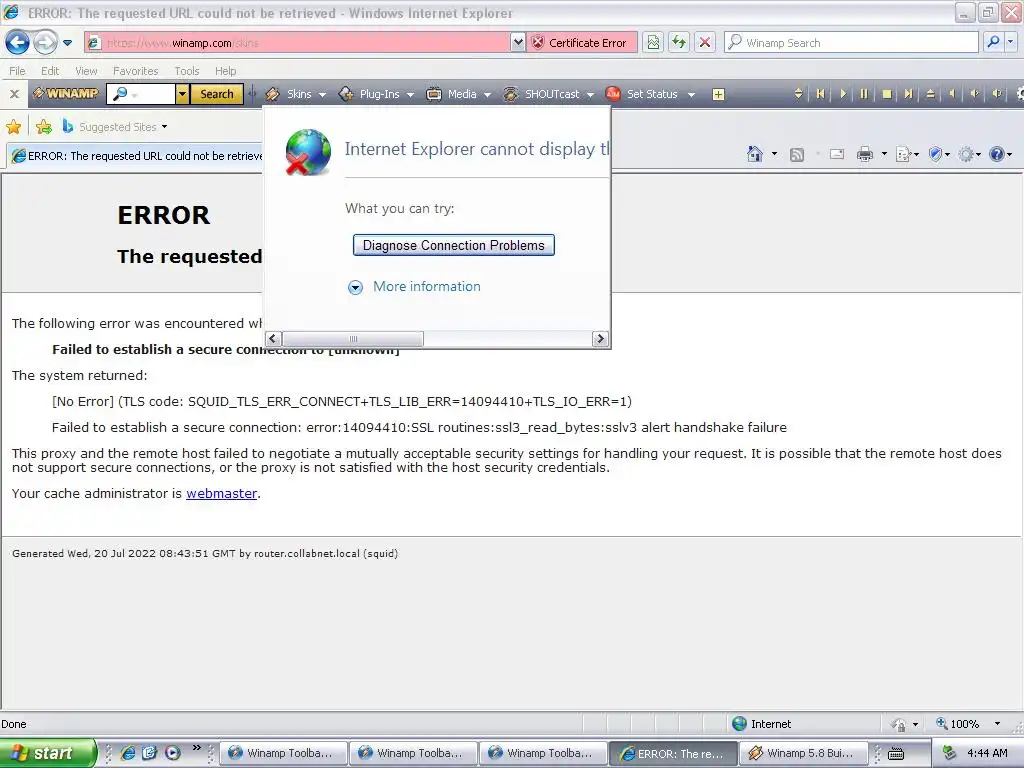1024x768 pixels.
Task: Click the Compatibility View broken-page icon
Action: pyautogui.click(x=653, y=43)
